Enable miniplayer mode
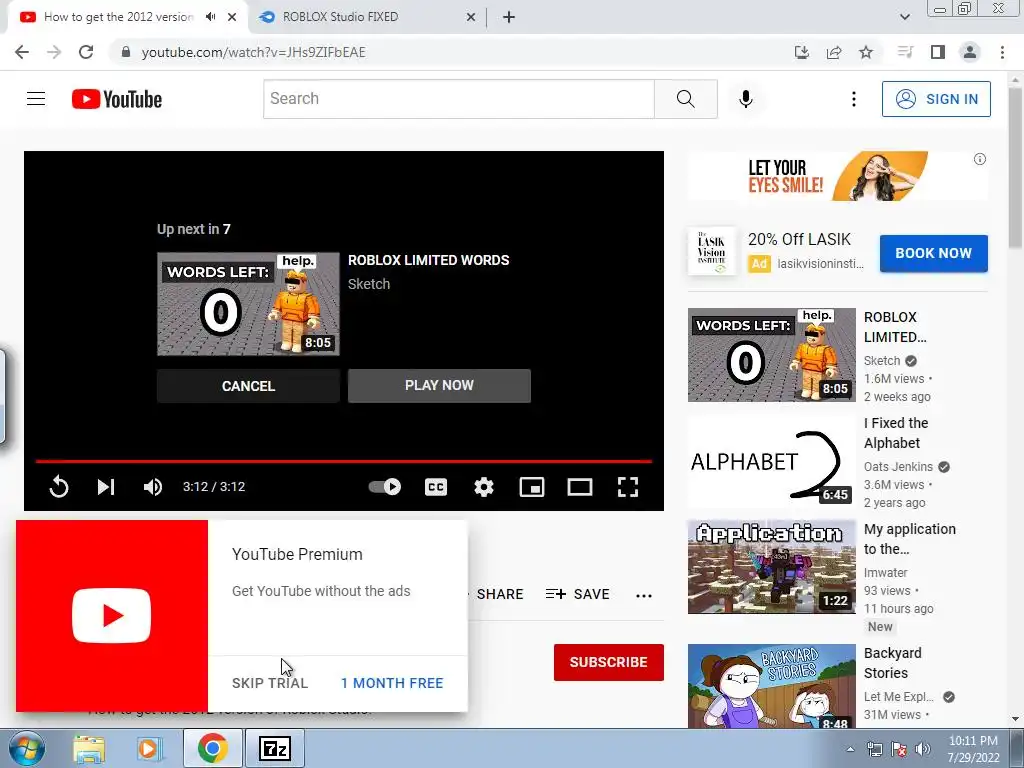This screenshot has width=1024, height=768. pyautogui.click(x=532, y=487)
